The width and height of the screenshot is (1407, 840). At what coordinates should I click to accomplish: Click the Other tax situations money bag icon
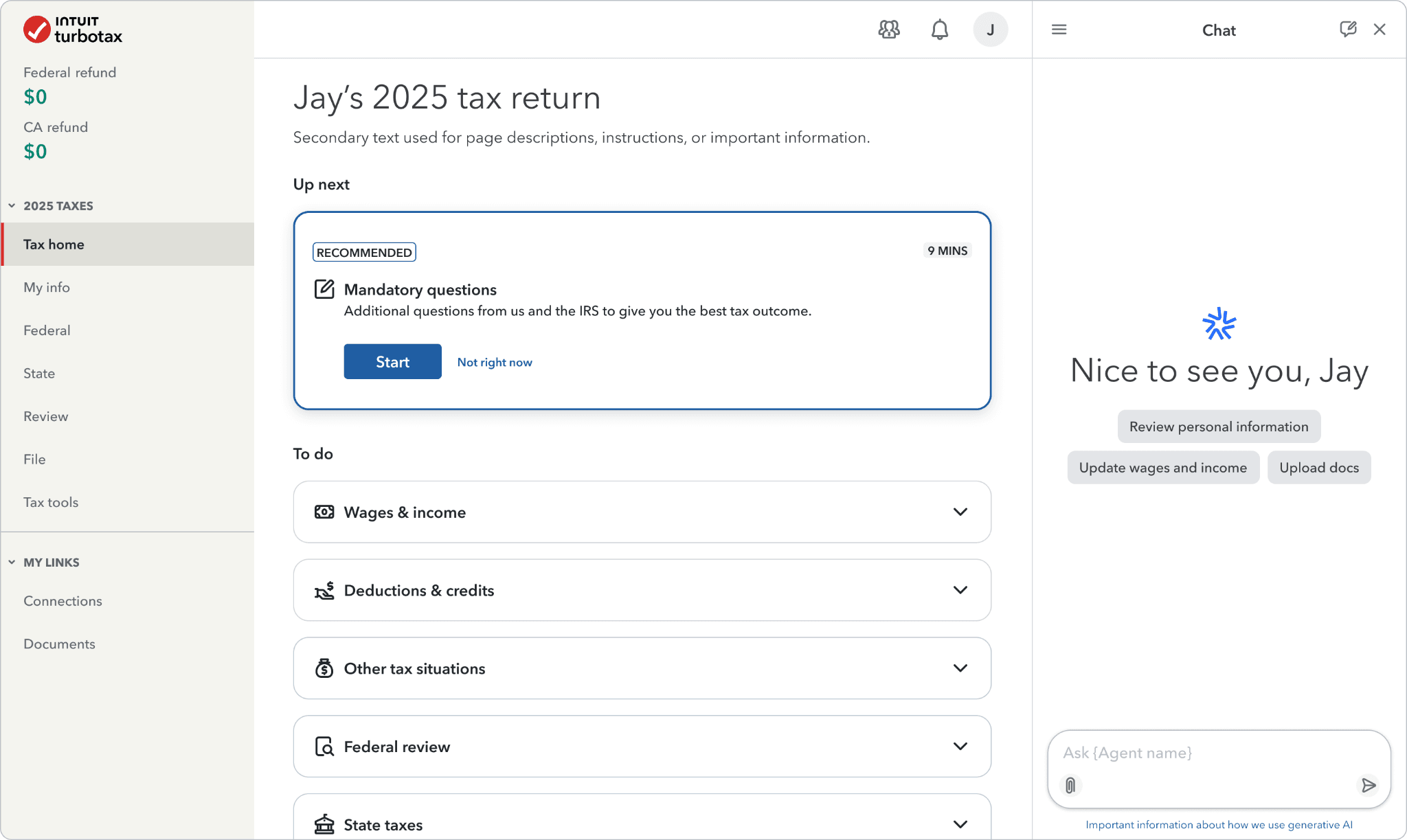pyautogui.click(x=324, y=668)
